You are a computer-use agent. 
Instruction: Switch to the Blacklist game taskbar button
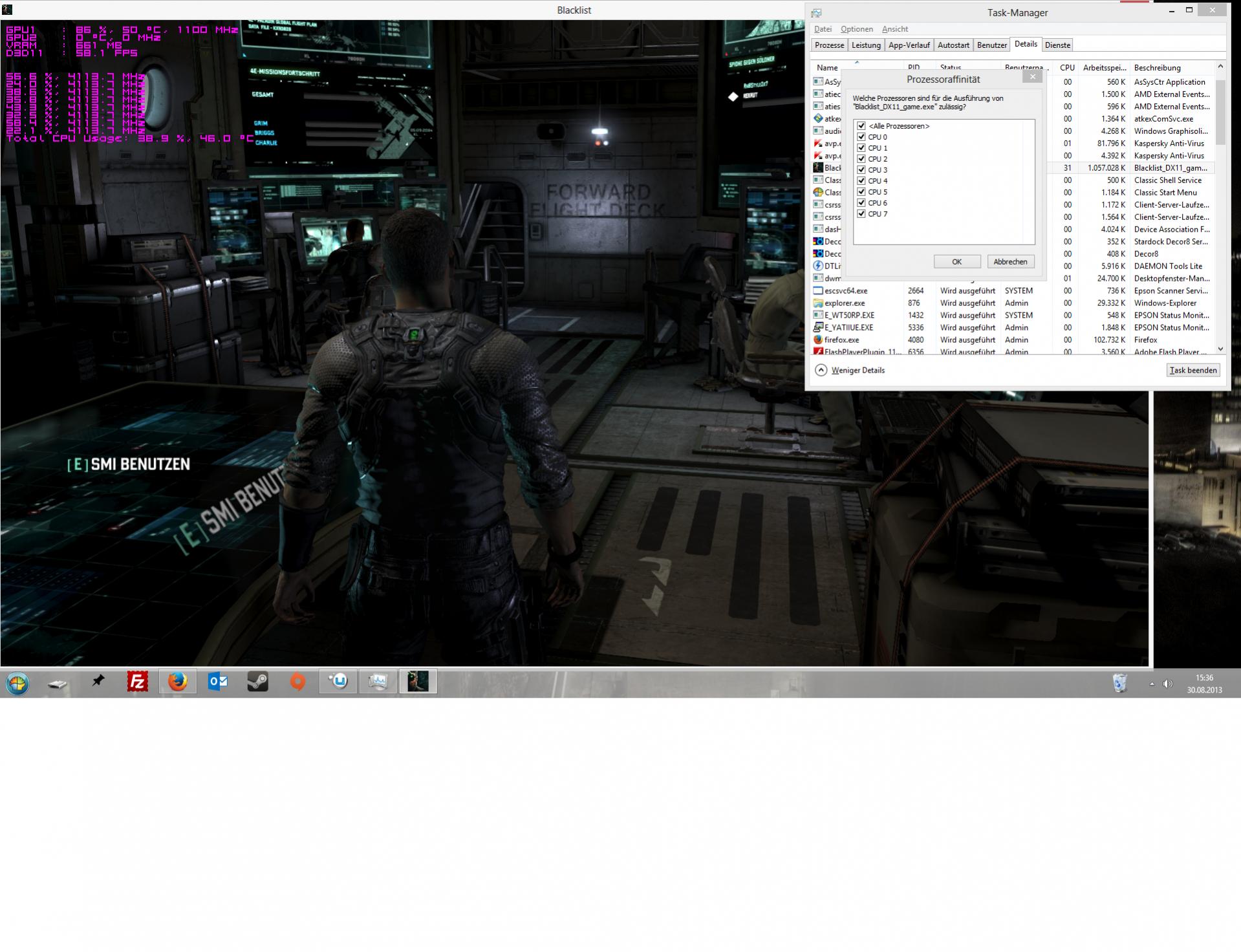(418, 682)
